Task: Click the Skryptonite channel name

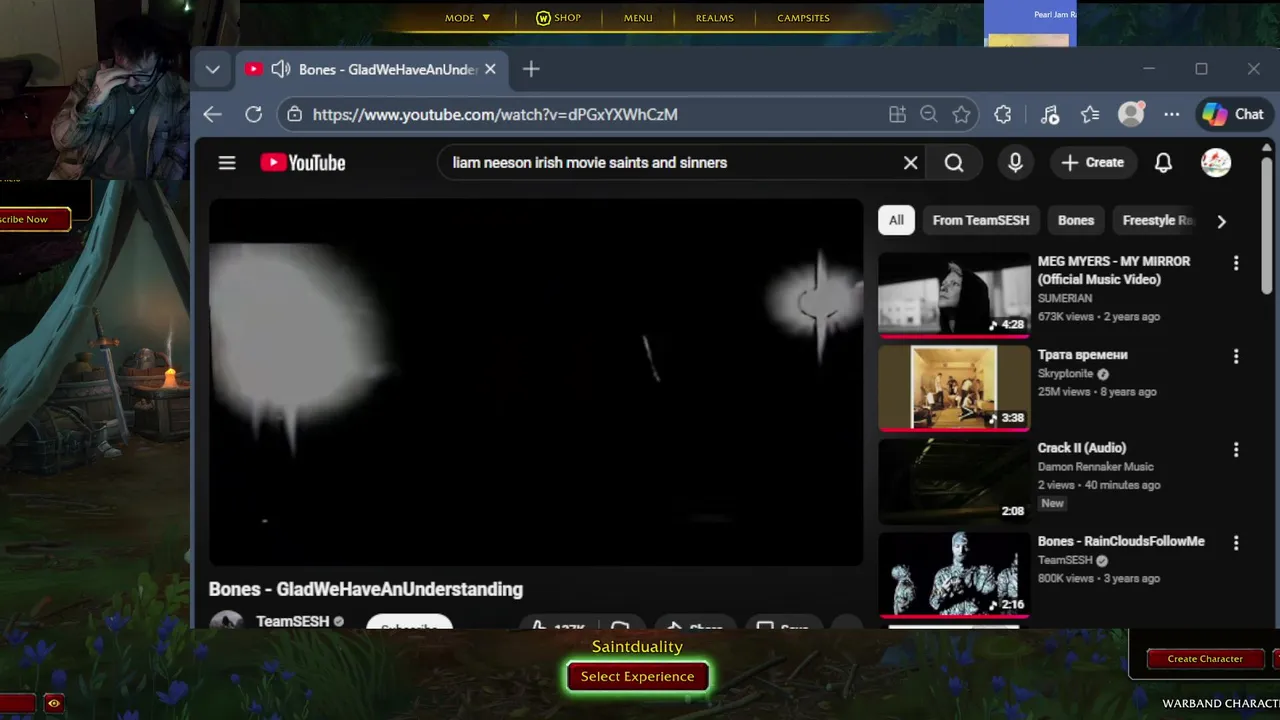Action: pos(1066,373)
